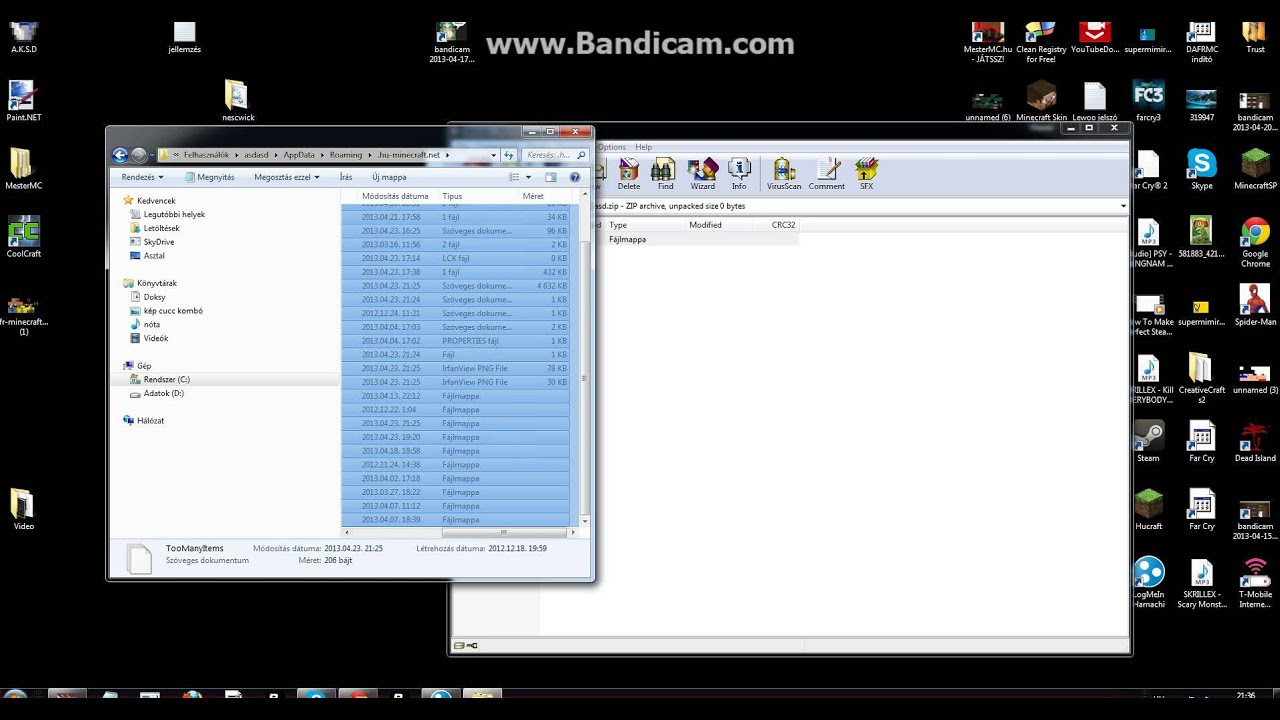The width and height of the screenshot is (1280, 720).
Task: Click the Info icon in WinRAR toolbar
Action: point(739,174)
